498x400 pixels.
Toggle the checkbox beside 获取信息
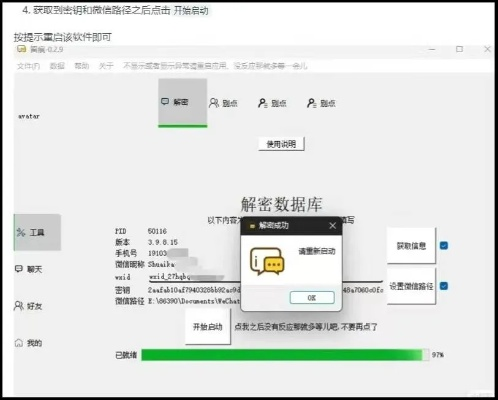coord(444,246)
